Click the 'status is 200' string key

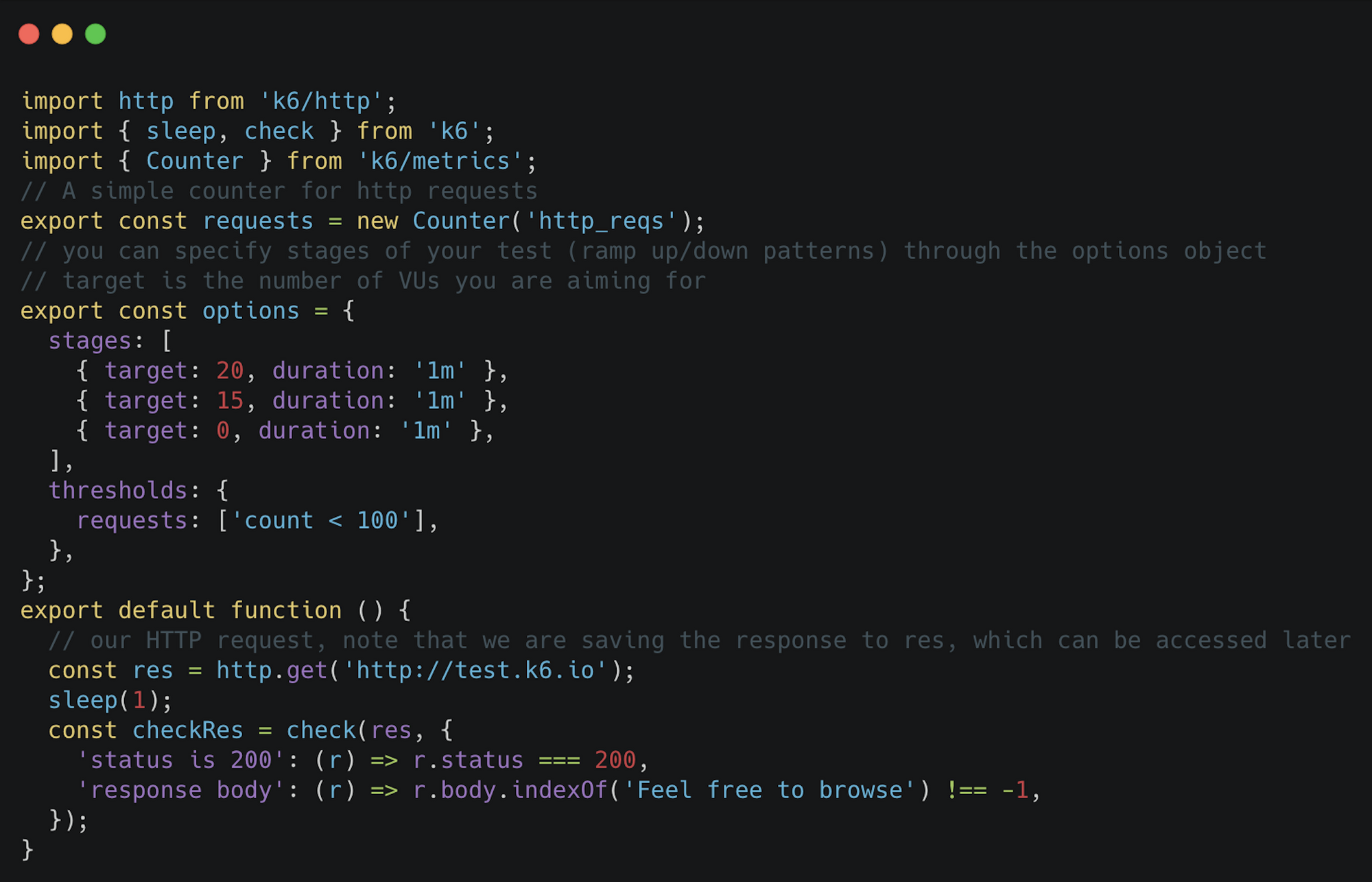point(181,761)
